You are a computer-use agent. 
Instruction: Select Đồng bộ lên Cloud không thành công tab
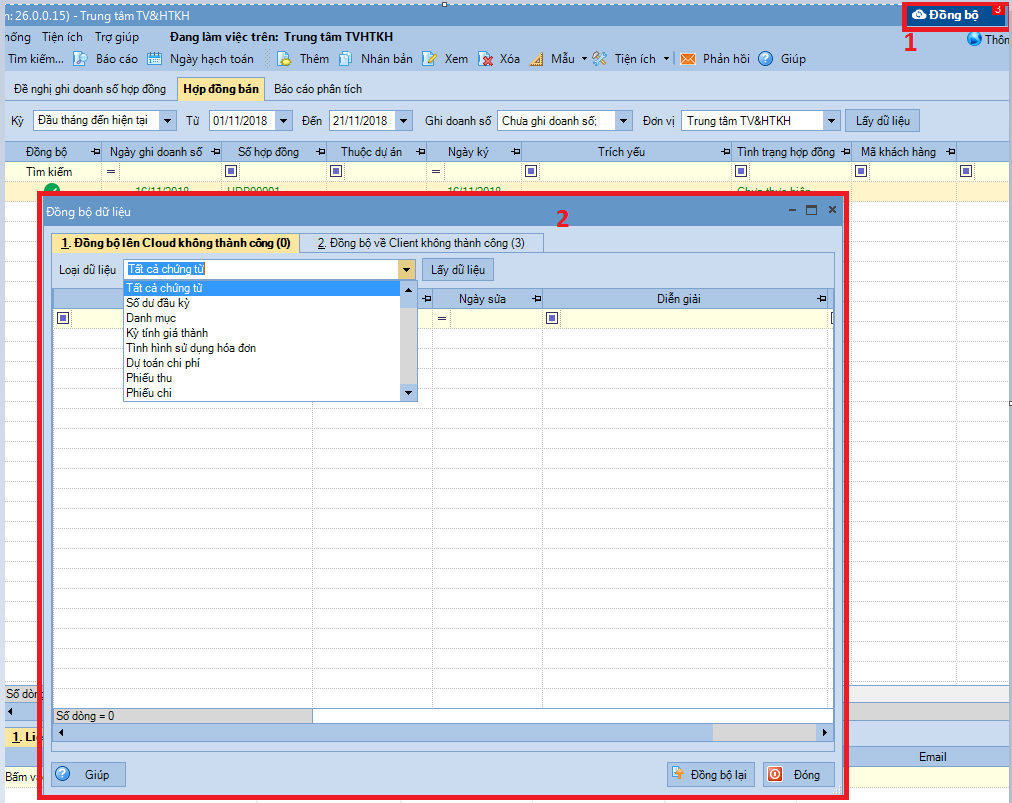coord(176,243)
